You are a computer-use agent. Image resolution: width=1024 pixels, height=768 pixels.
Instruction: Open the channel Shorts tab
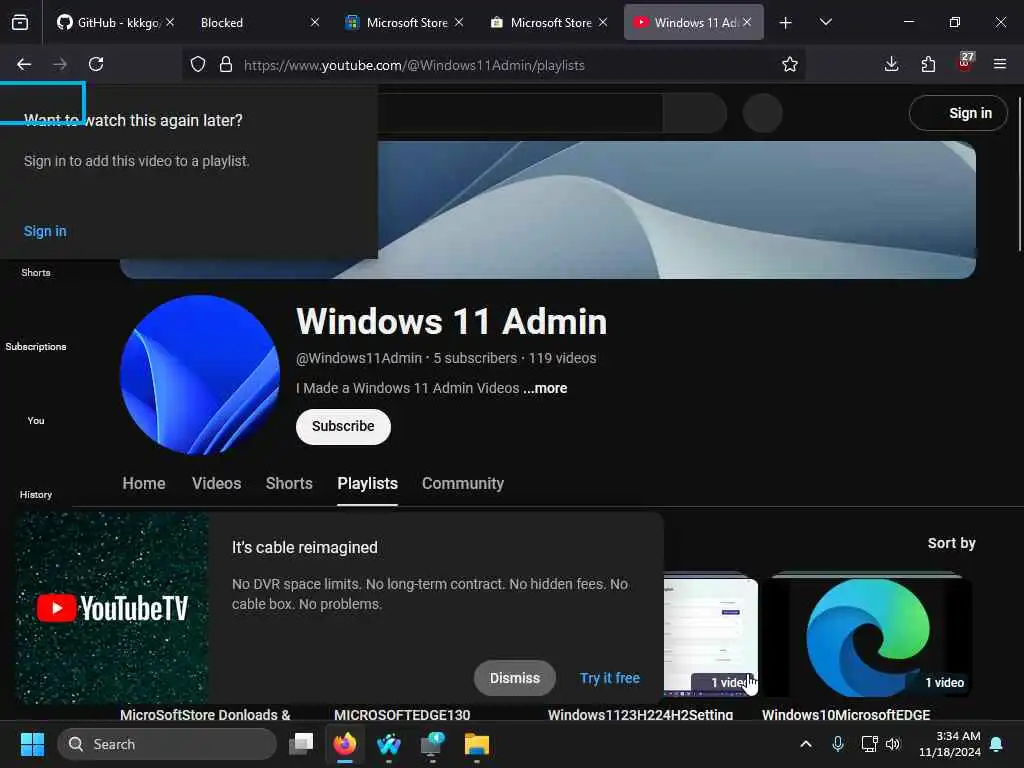(289, 483)
